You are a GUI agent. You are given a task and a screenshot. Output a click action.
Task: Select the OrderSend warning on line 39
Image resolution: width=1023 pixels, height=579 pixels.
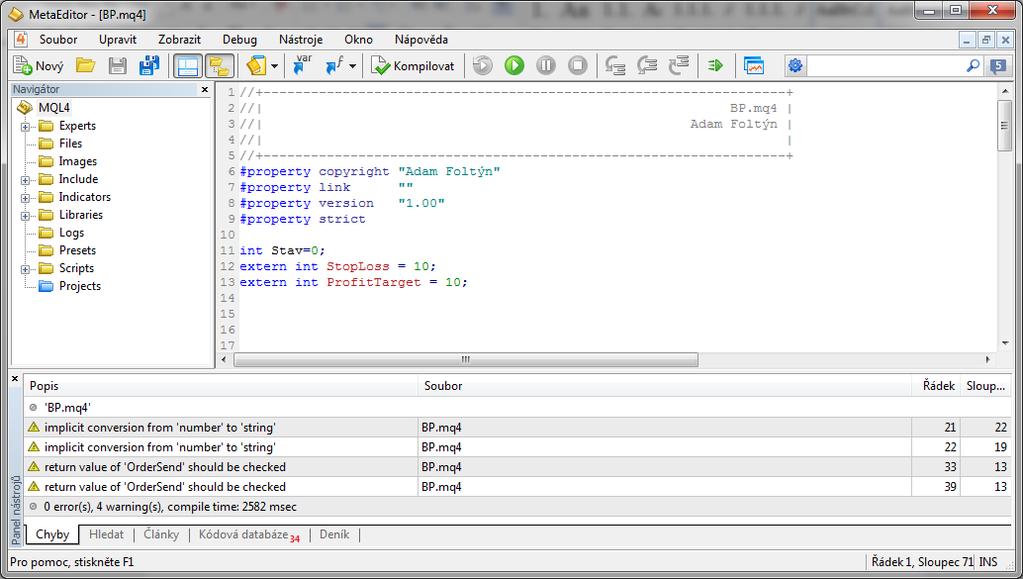click(517, 486)
